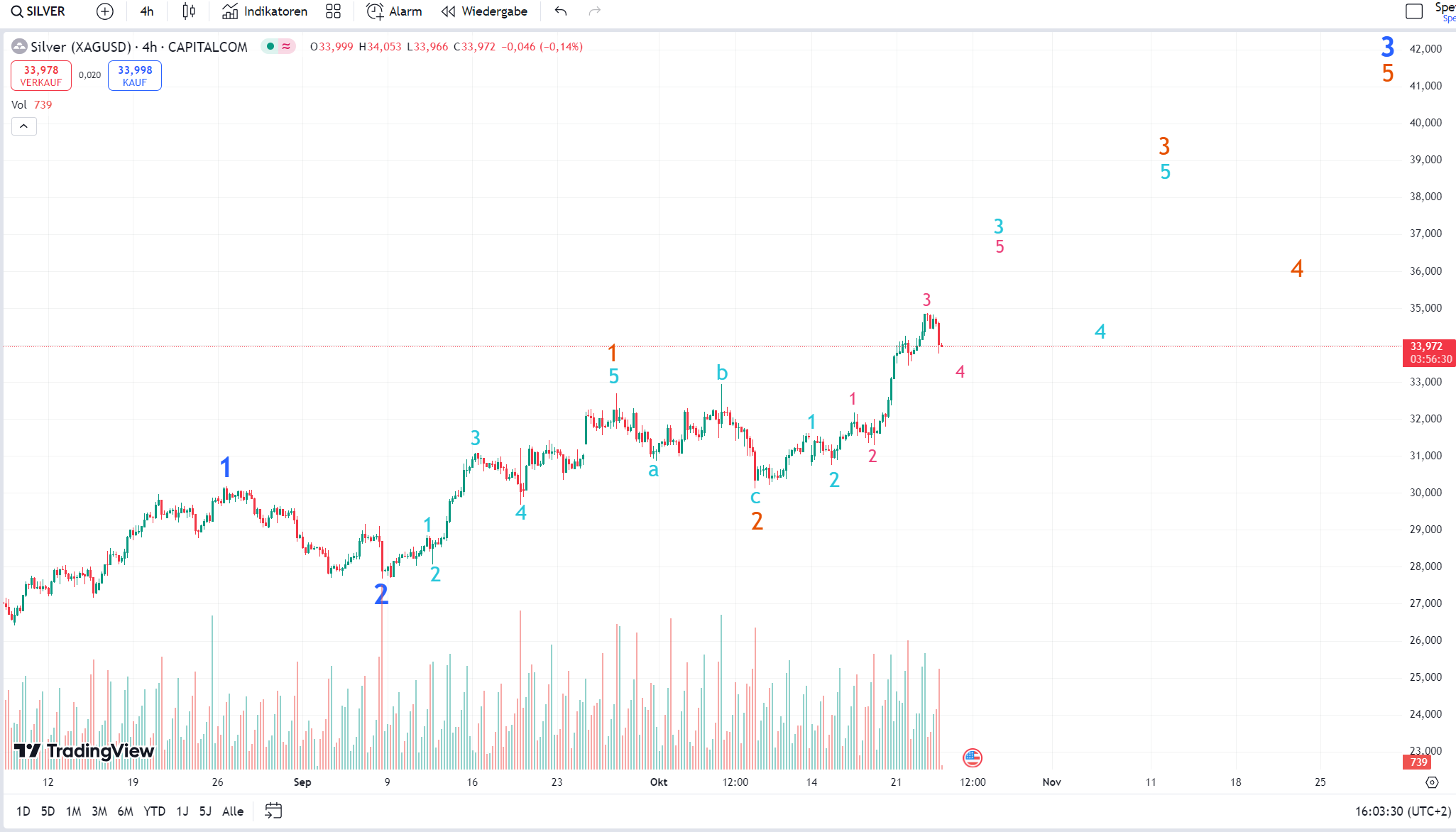Open the indicator templates grid icon

(333, 11)
